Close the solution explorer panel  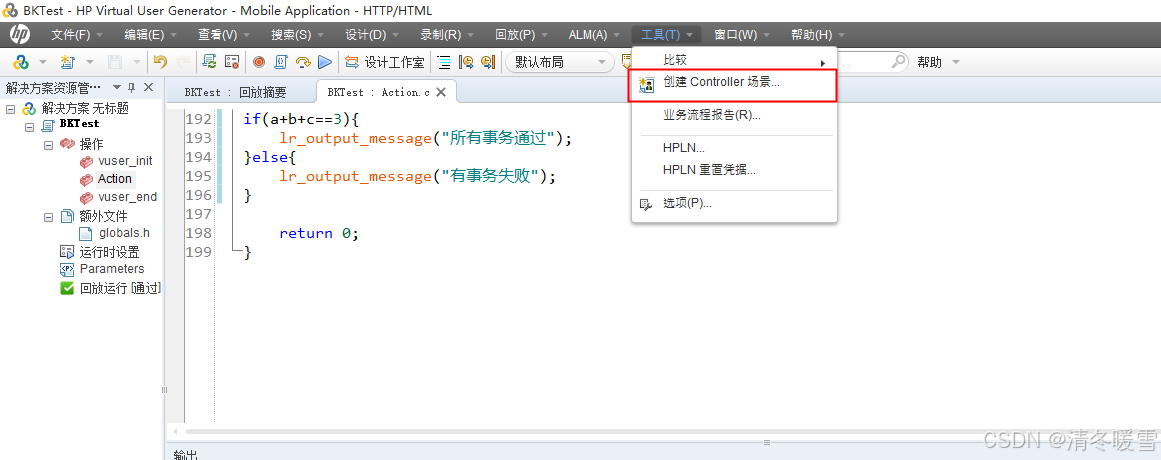(149, 87)
